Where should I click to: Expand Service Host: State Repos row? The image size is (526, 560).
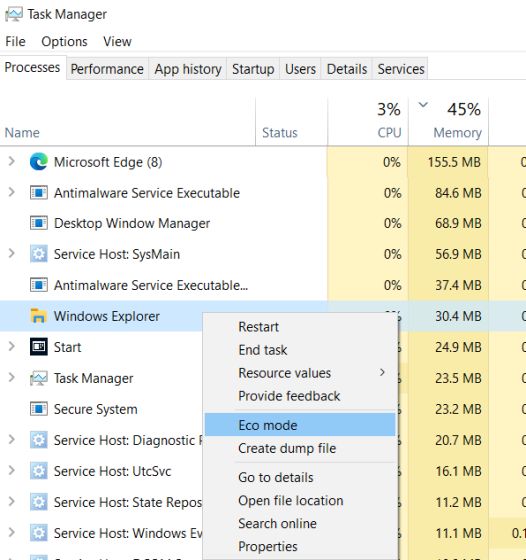pos(11,502)
